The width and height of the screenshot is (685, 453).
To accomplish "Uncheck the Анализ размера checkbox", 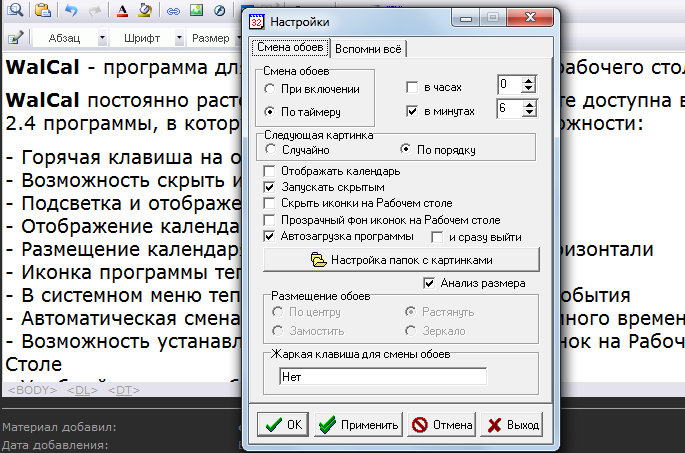I will 429,283.
